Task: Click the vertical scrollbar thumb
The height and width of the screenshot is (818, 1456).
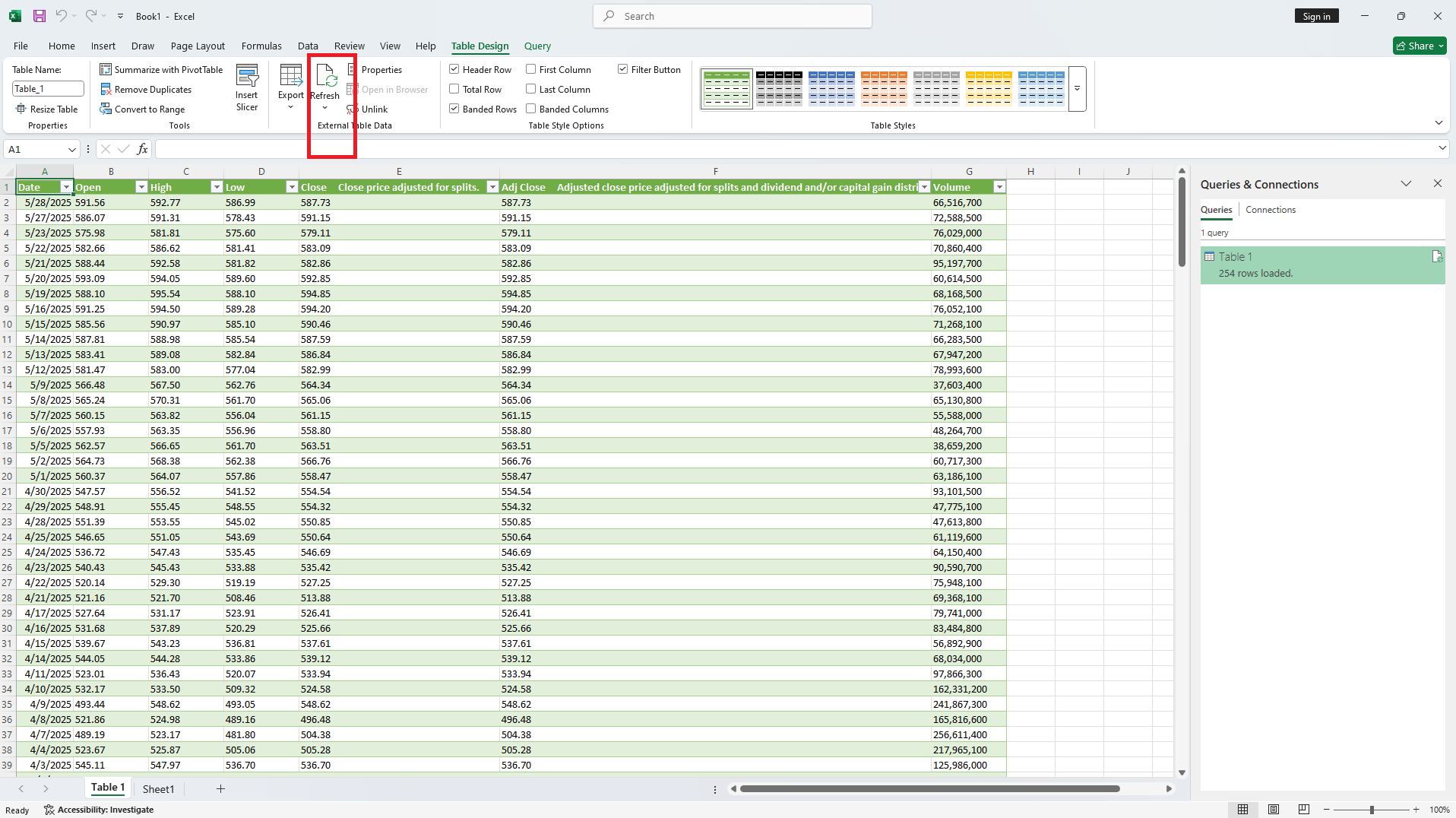Action: (x=1182, y=221)
